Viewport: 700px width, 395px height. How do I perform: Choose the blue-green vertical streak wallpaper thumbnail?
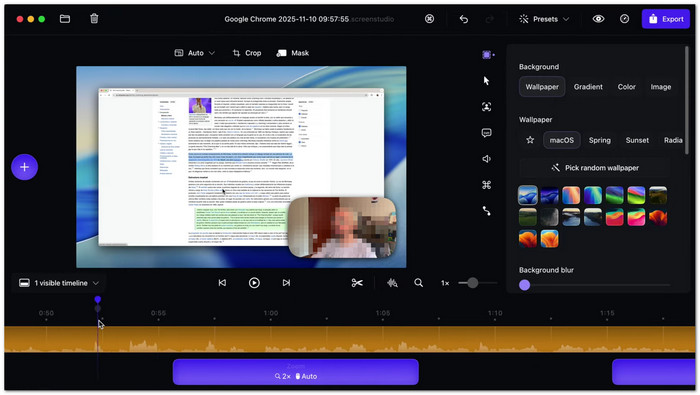pyautogui.click(x=593, y=195)
